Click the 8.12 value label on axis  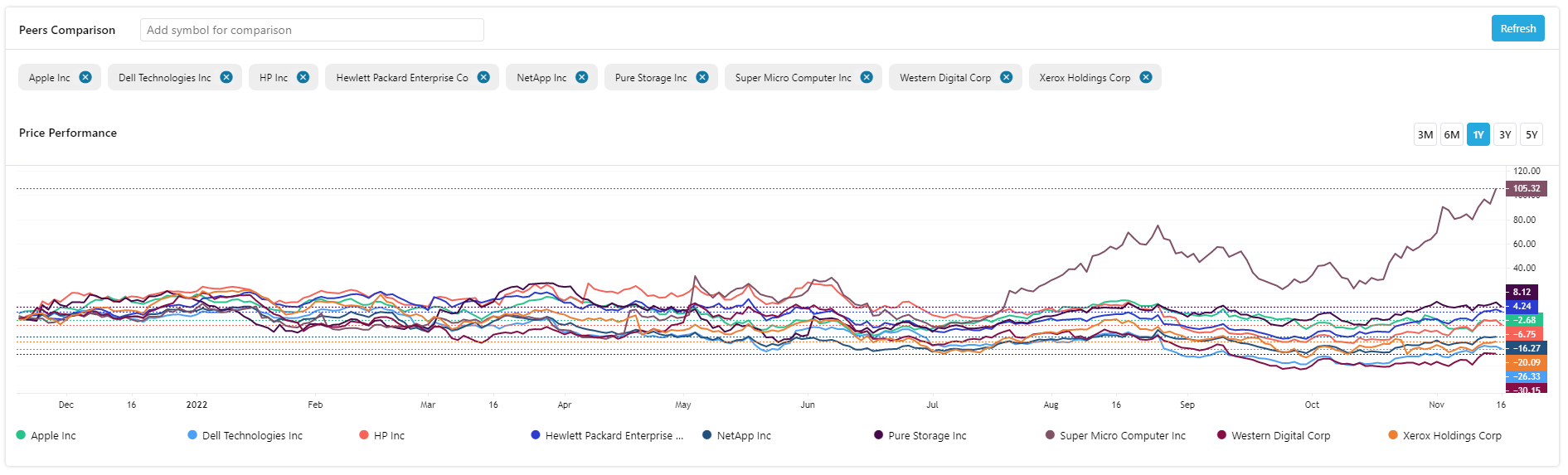pyautogui.click(x=1522, y=292)
